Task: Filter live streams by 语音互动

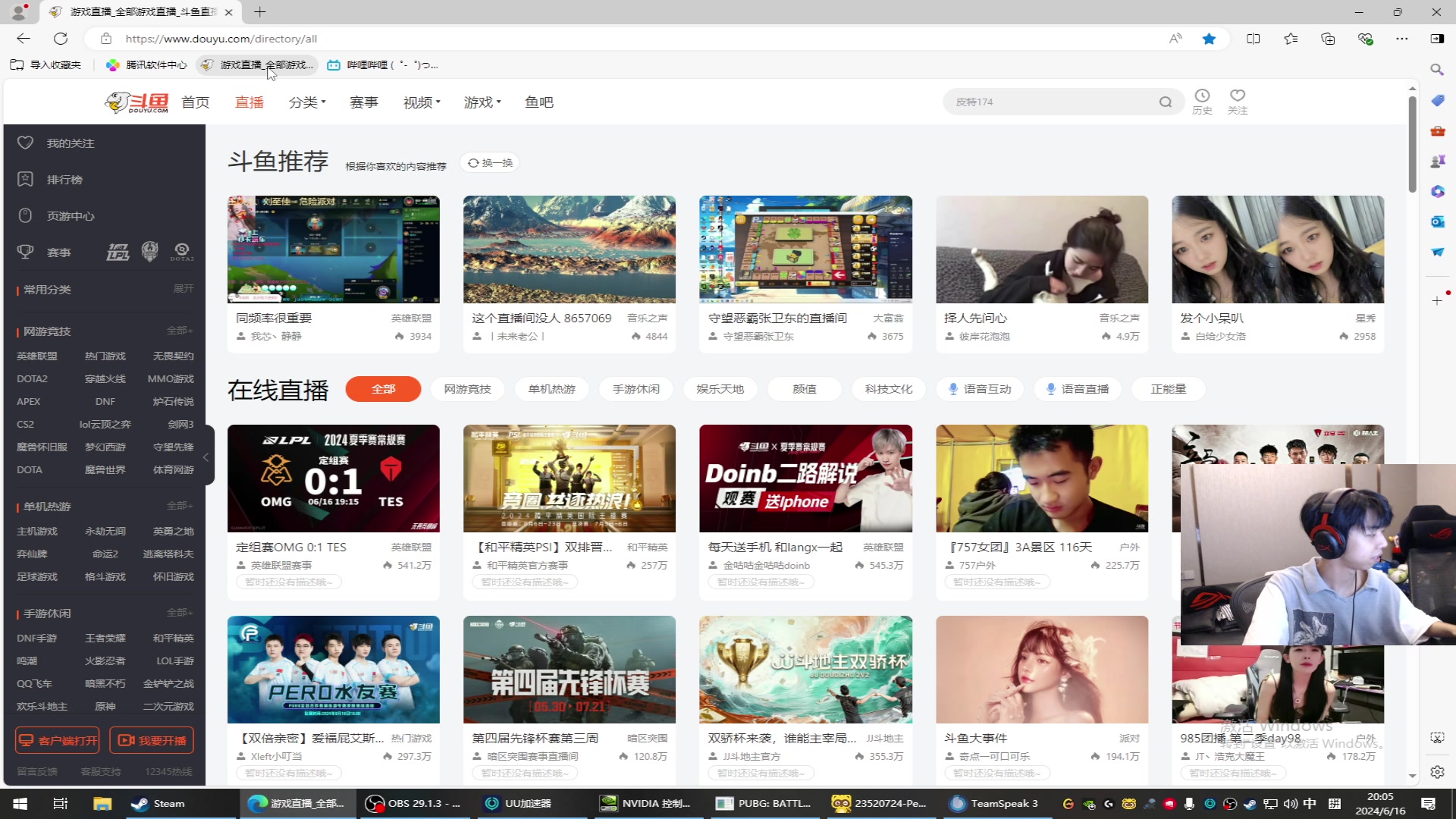Action: coord(980,389)
